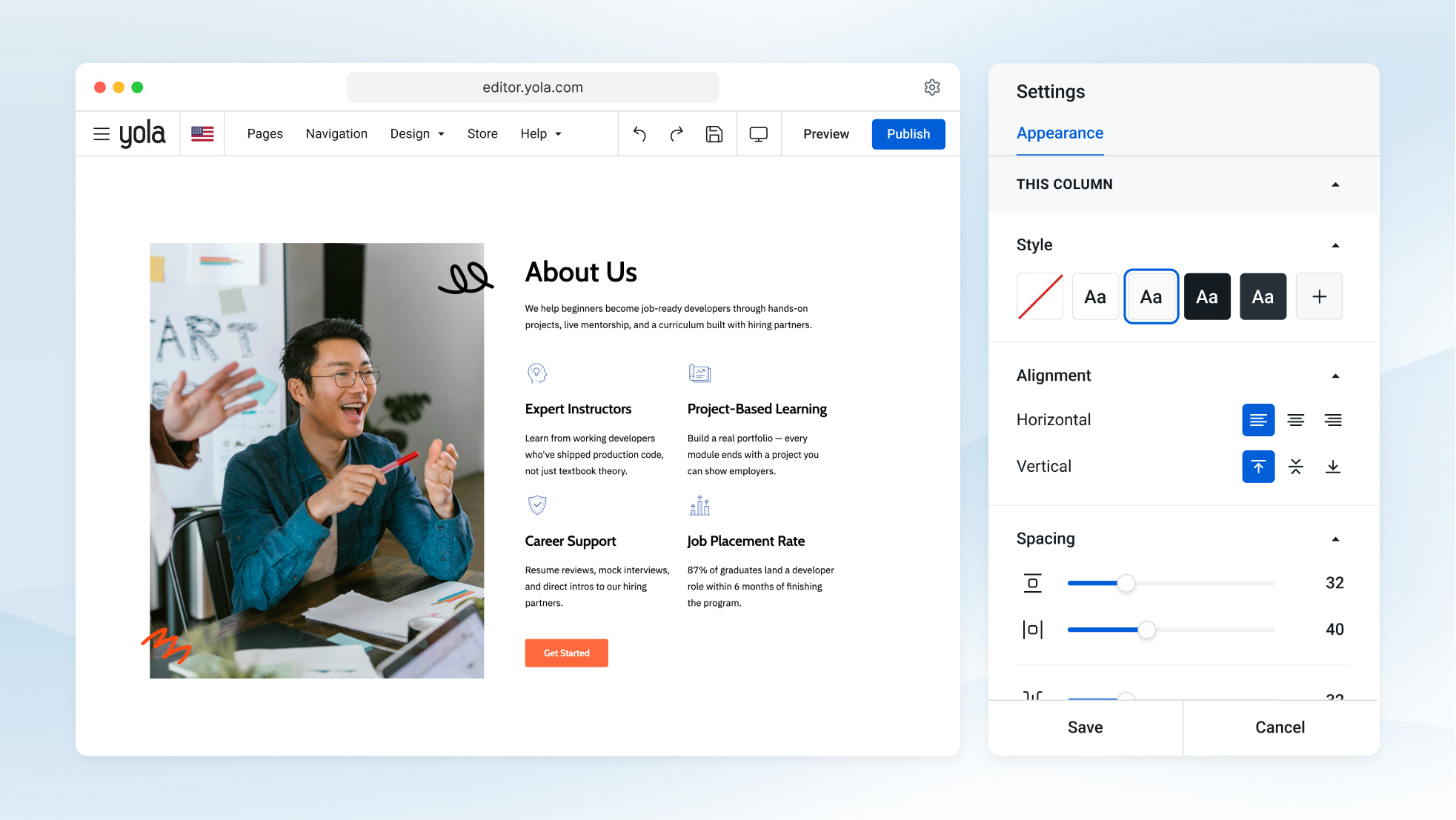Viewport: 1456px width, 820px height.
Task: Open the Pages menu item
Action: tap(265, 134)
